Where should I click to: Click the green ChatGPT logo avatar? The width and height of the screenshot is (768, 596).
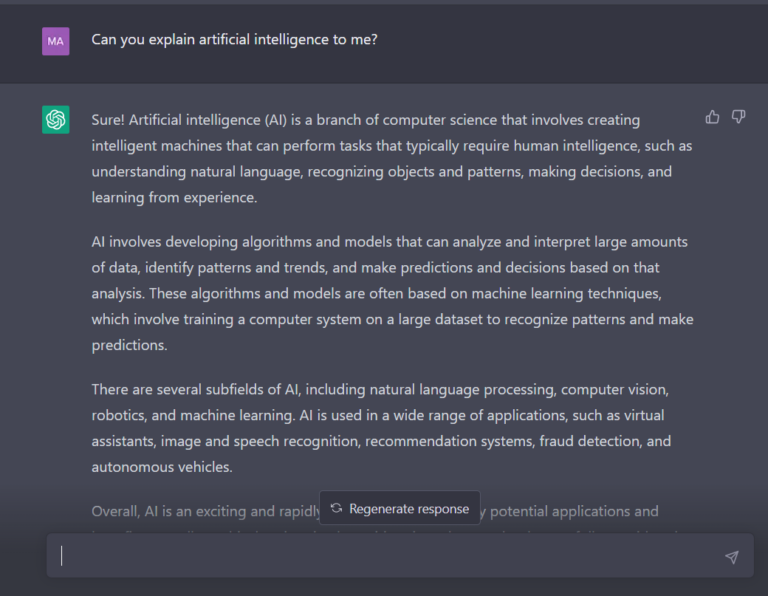point(56,119)
